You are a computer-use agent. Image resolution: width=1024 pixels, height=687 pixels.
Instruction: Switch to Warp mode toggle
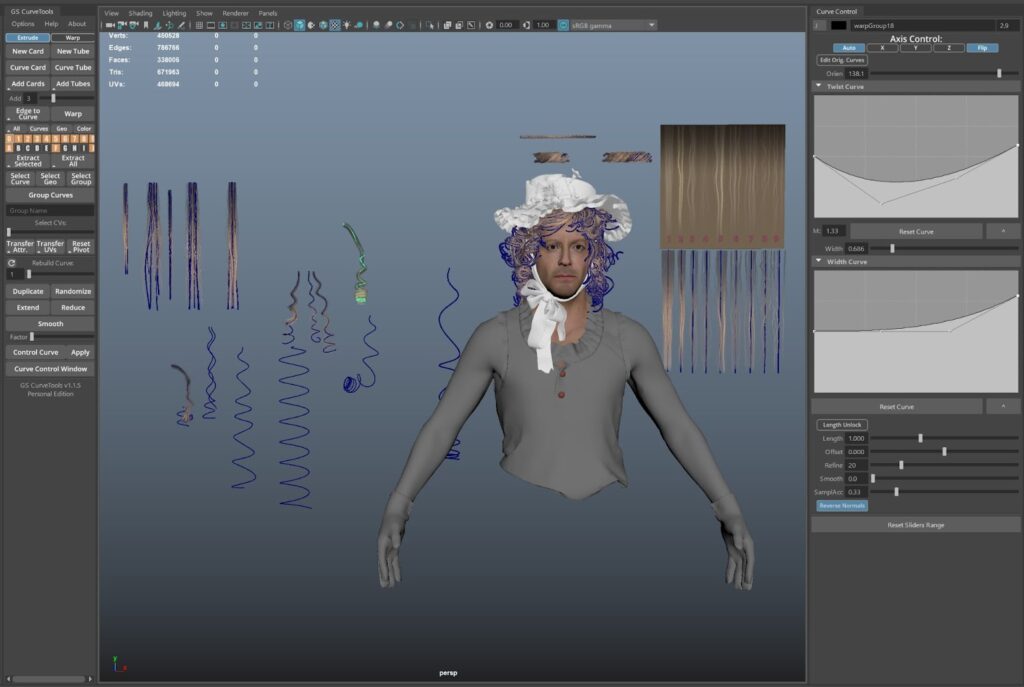click(x=73, y=37)
